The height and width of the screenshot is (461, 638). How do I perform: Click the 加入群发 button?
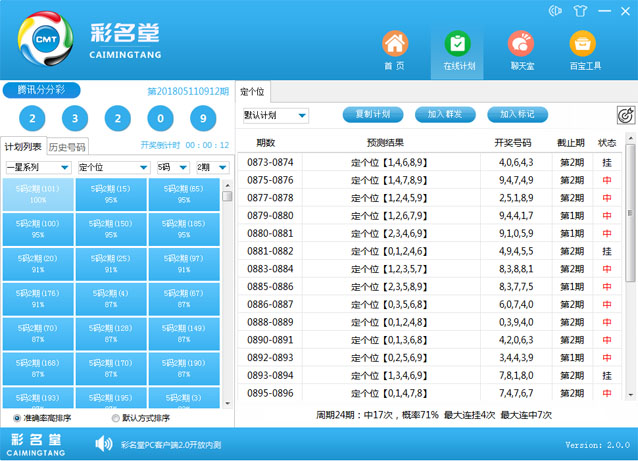(x=445, y=114)
